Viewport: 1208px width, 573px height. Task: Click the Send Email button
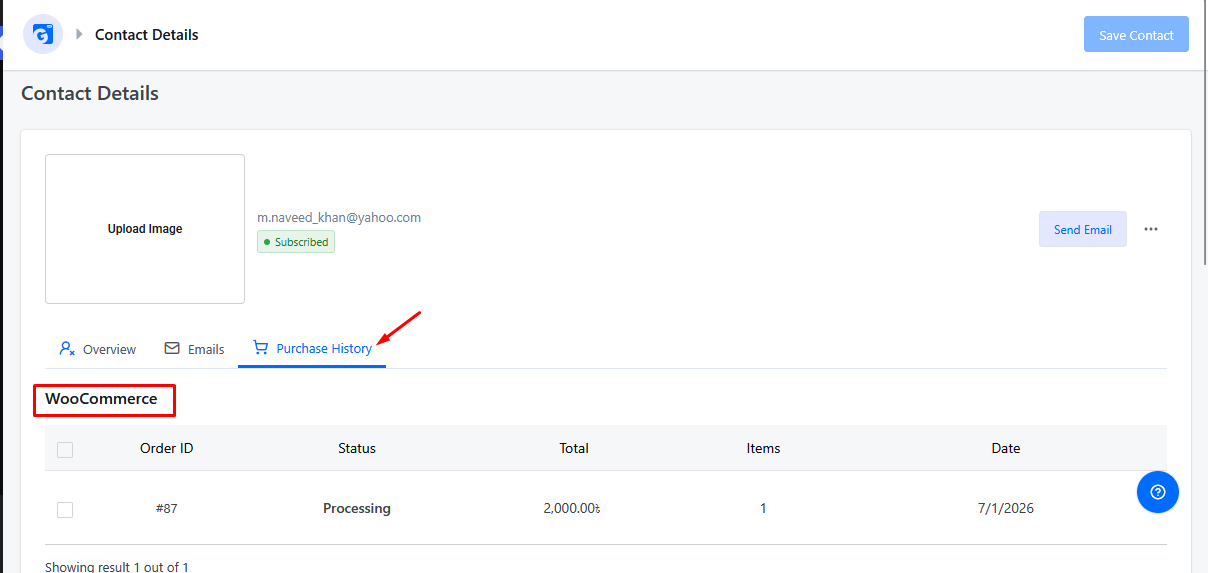1083,229
